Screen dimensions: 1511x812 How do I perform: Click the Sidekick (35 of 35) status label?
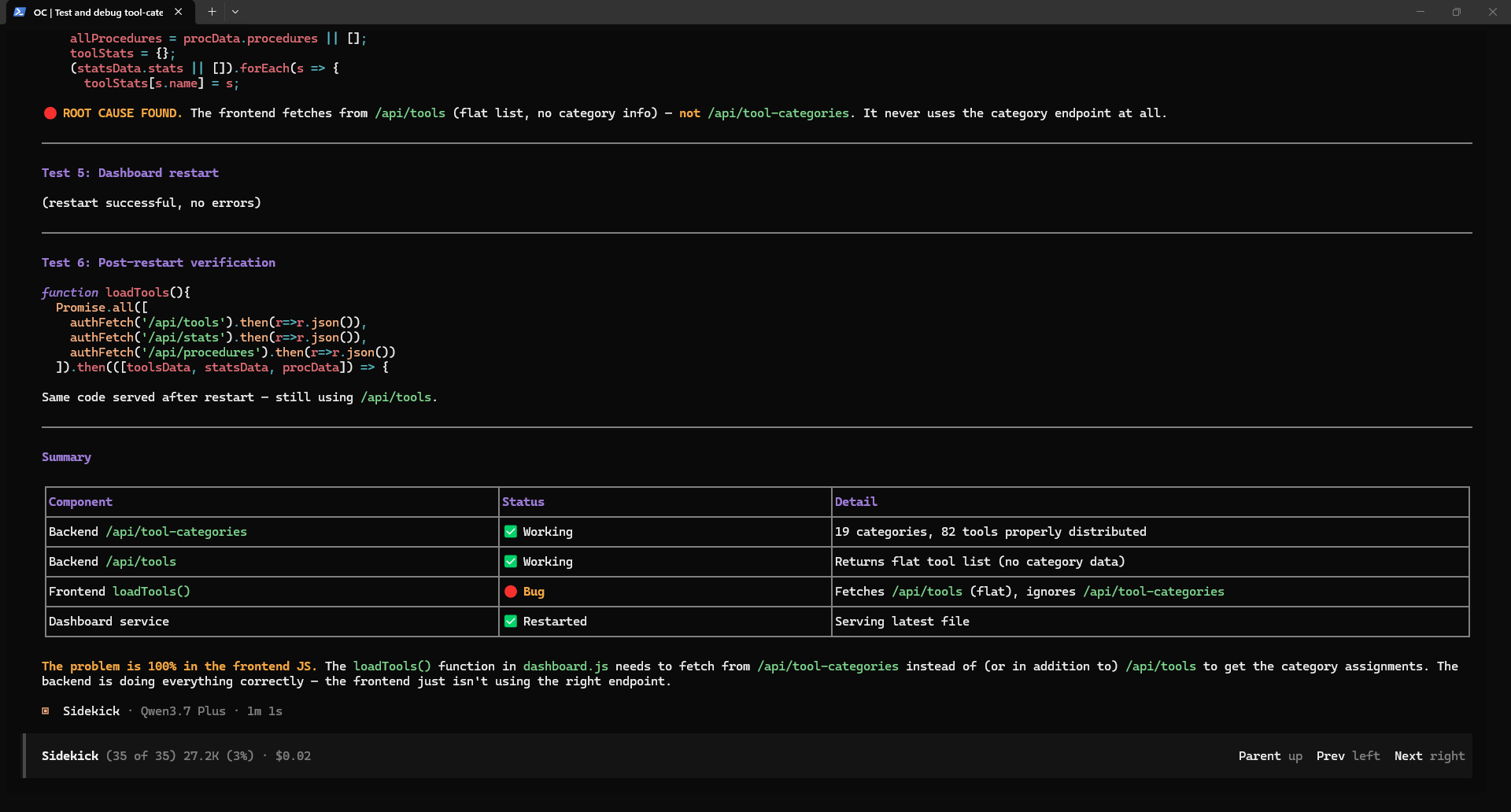tap(109, 756)
